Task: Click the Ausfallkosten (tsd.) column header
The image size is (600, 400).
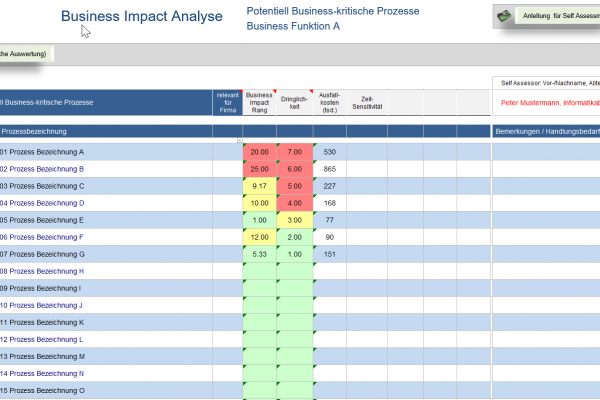Action: coord(329,101)
